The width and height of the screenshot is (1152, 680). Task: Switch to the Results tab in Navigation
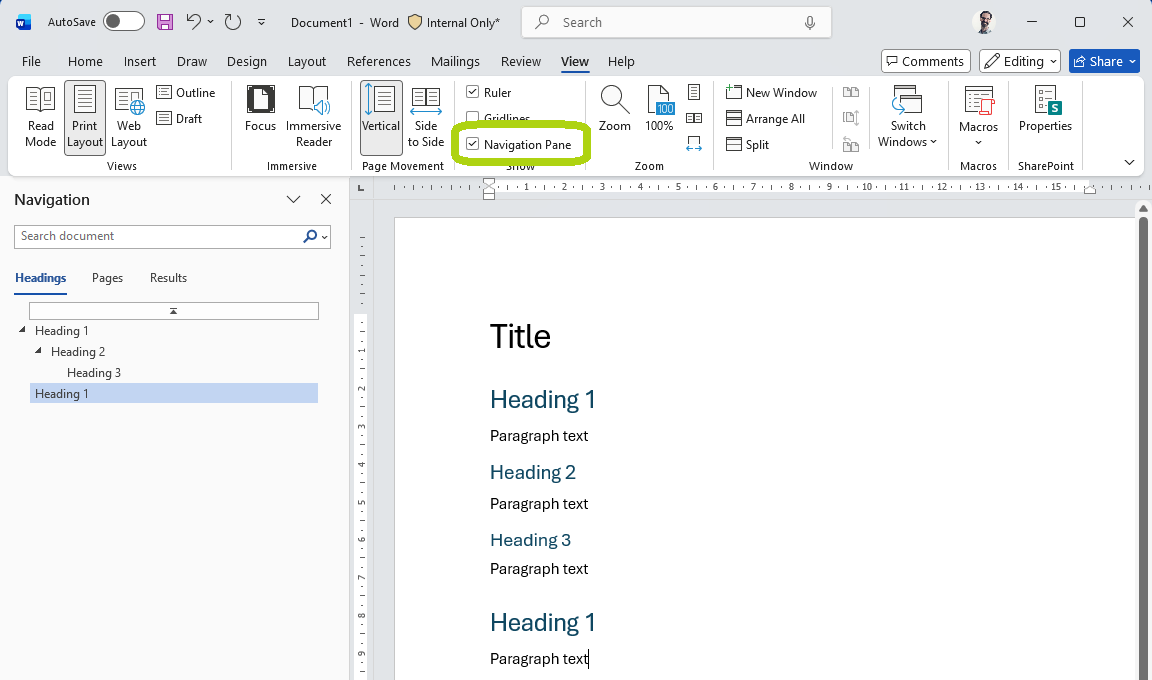pyautogui.click(x=168, y=278)
